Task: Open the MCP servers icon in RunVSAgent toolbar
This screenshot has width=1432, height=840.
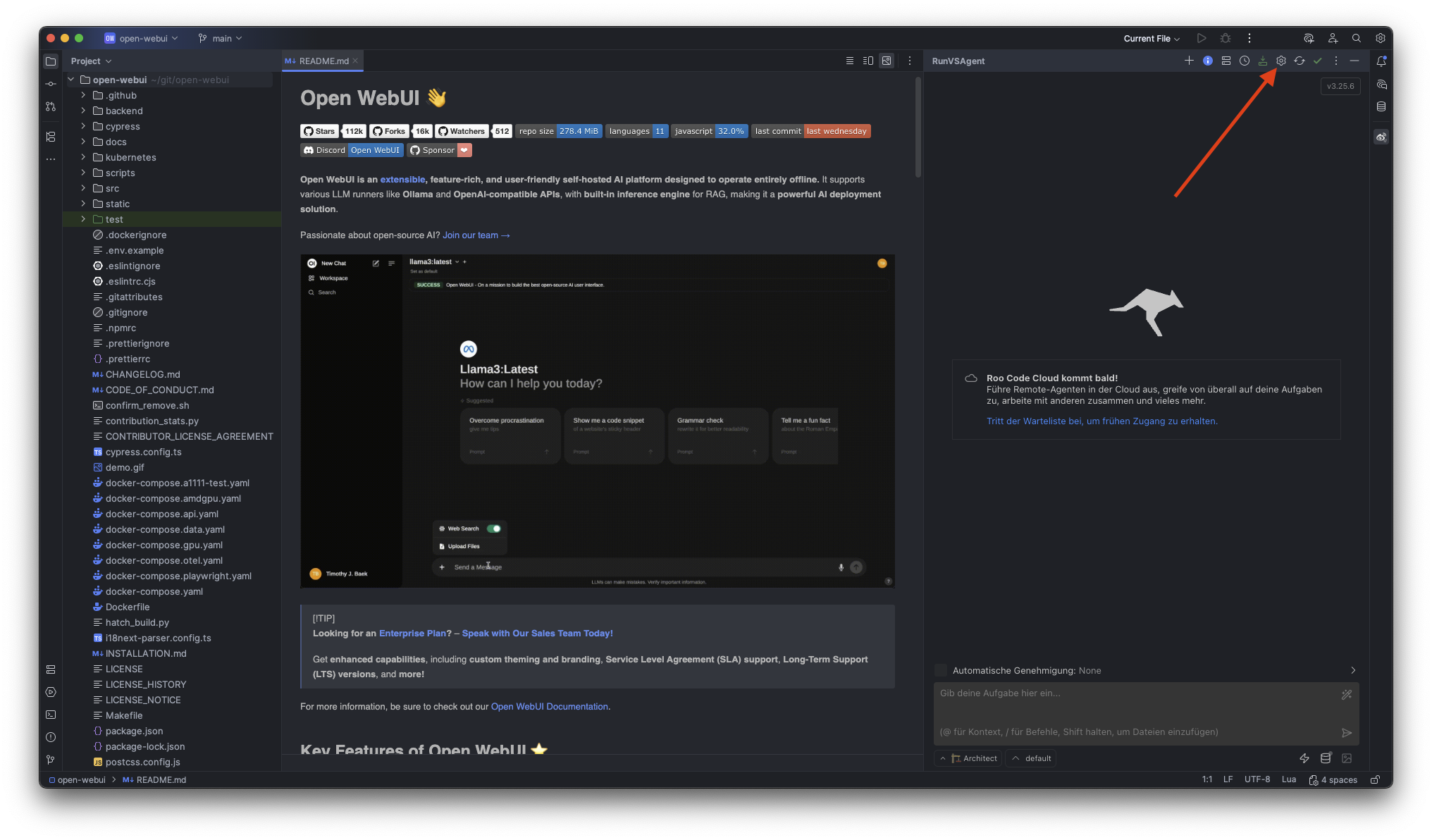Action: (1226, 61)
